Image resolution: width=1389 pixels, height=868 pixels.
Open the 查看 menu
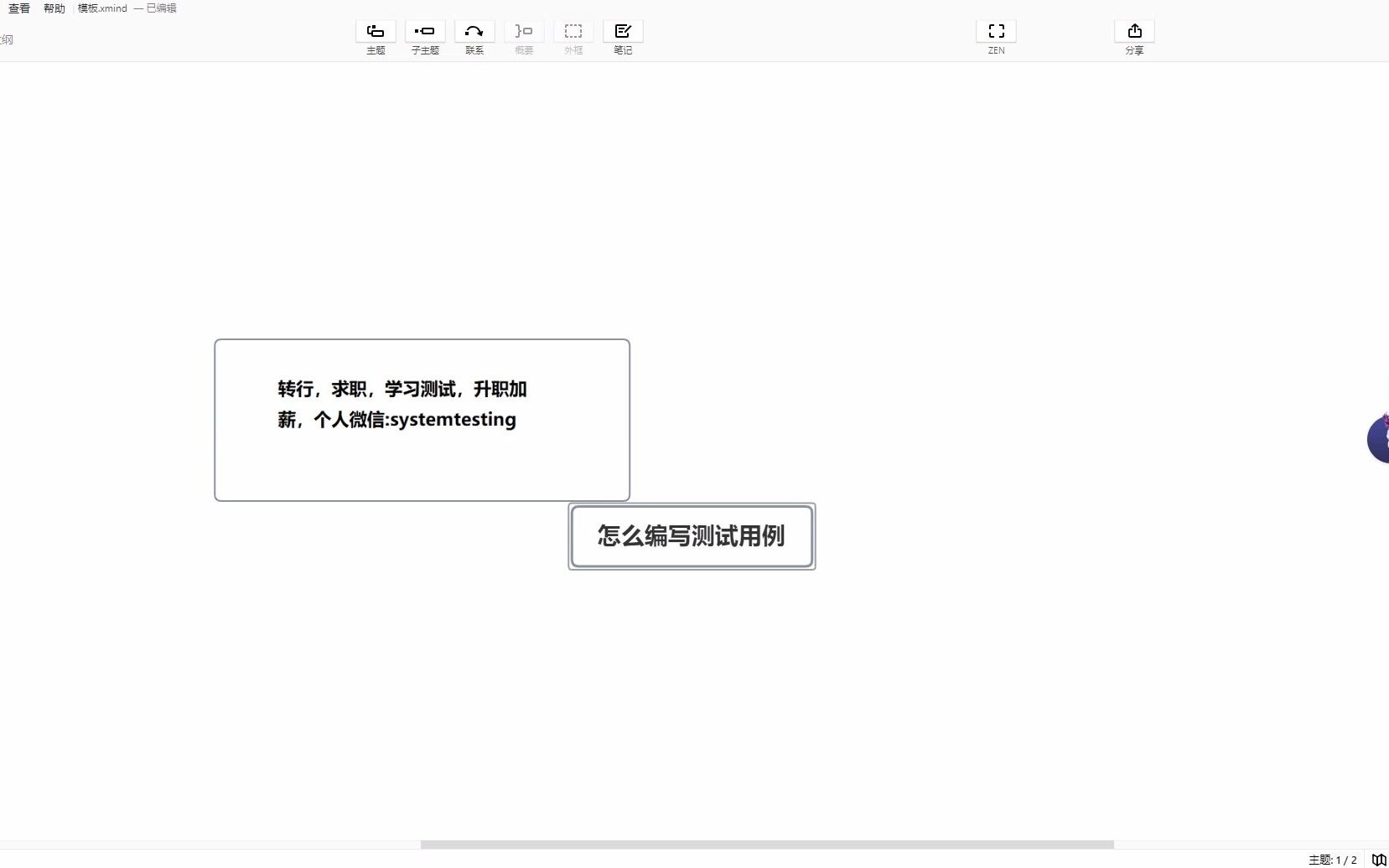tap(18, 8)
